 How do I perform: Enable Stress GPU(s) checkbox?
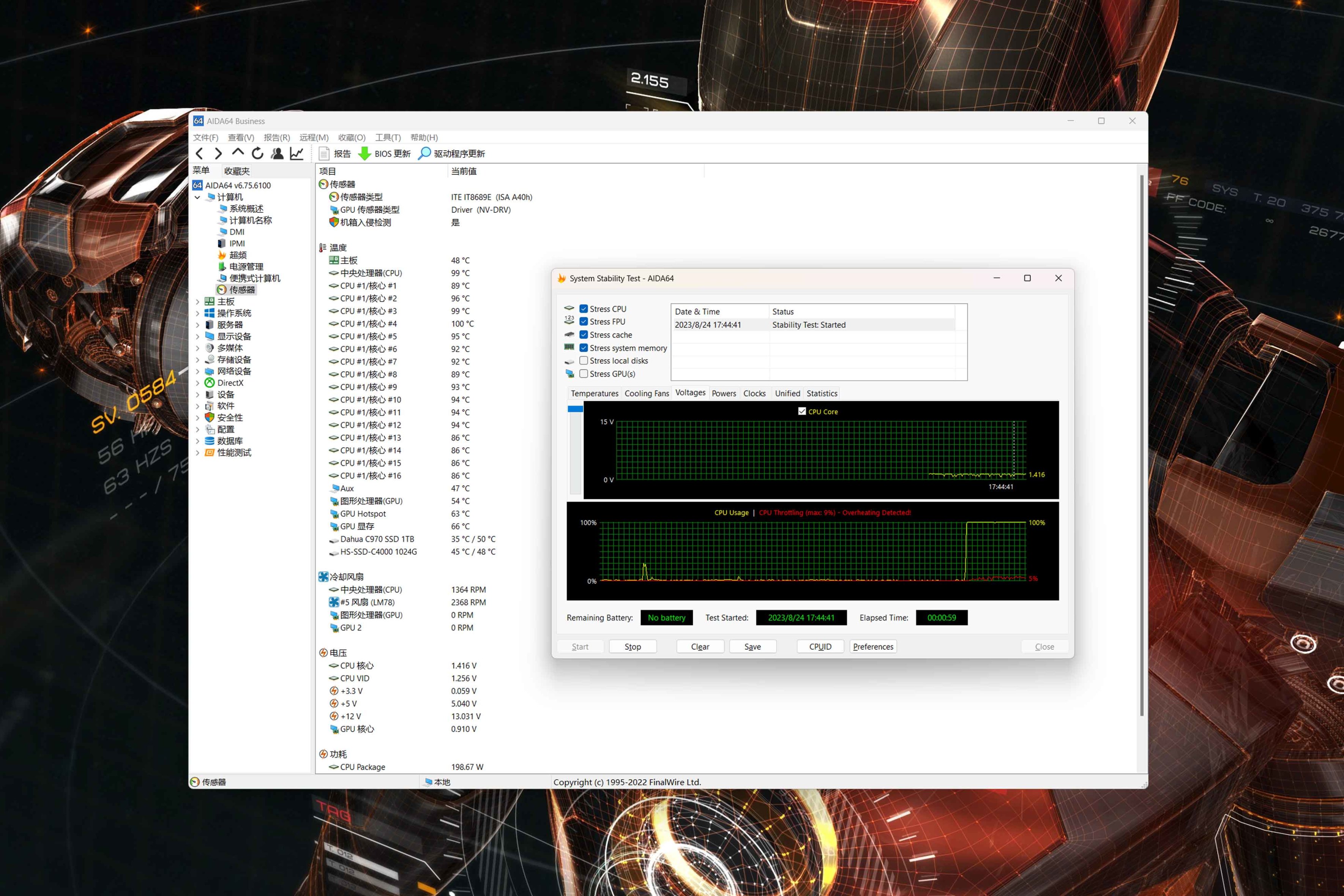coord(584,374)
